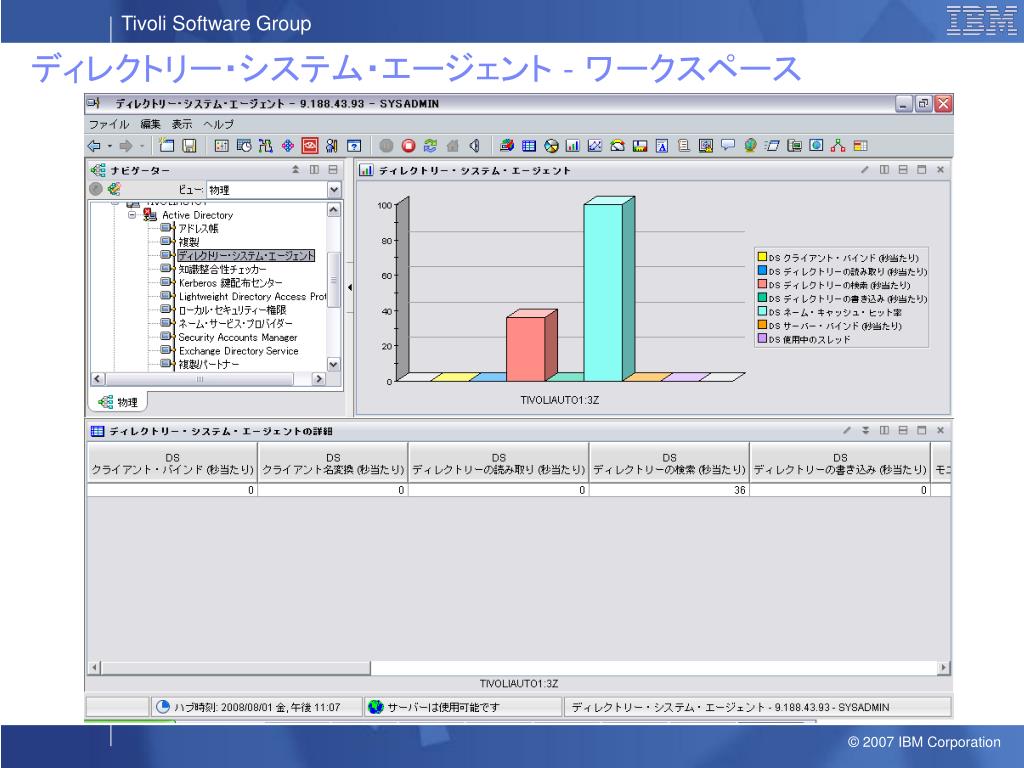1024x768 pixels.
Task: Refresh the workspace with the refresh icon
Action: click(x=430, y=146)
